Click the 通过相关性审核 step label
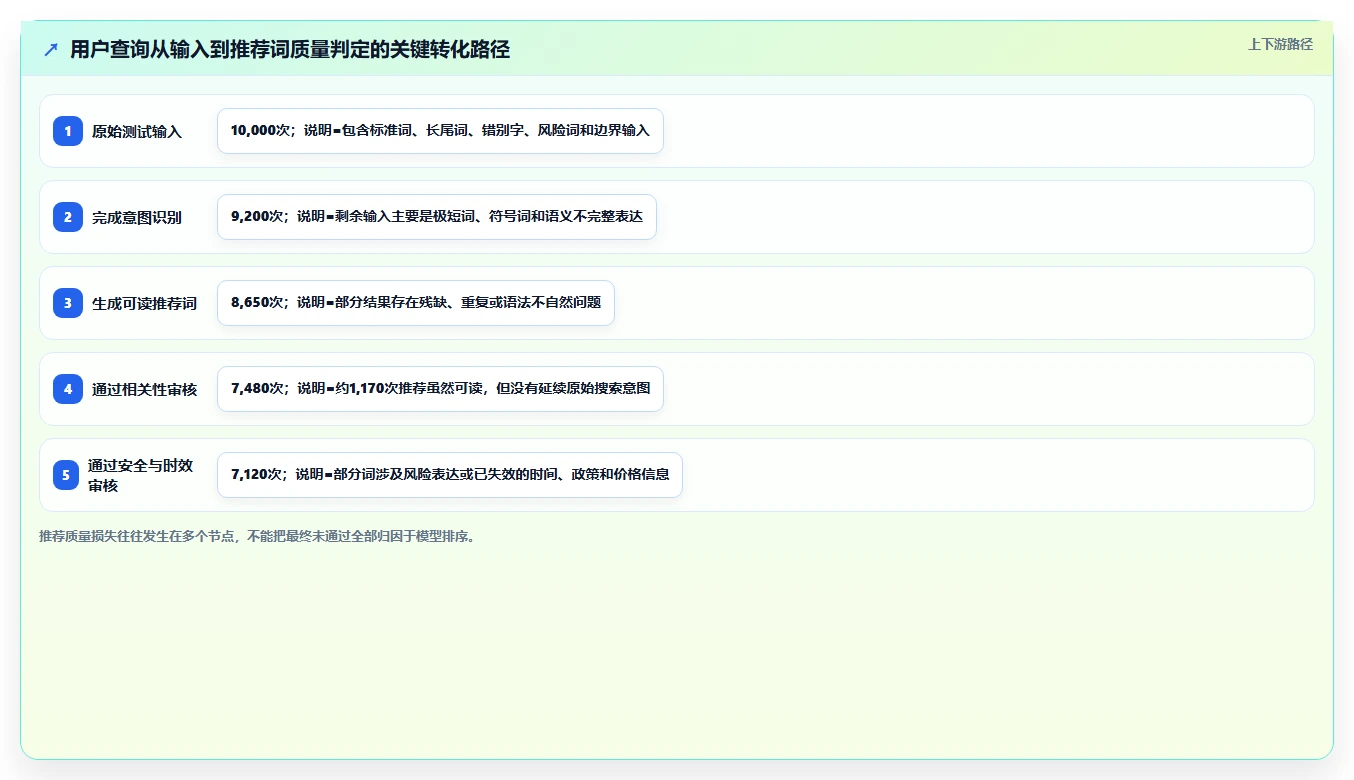This screenshot has height=780, width=1354. [145, 389]
